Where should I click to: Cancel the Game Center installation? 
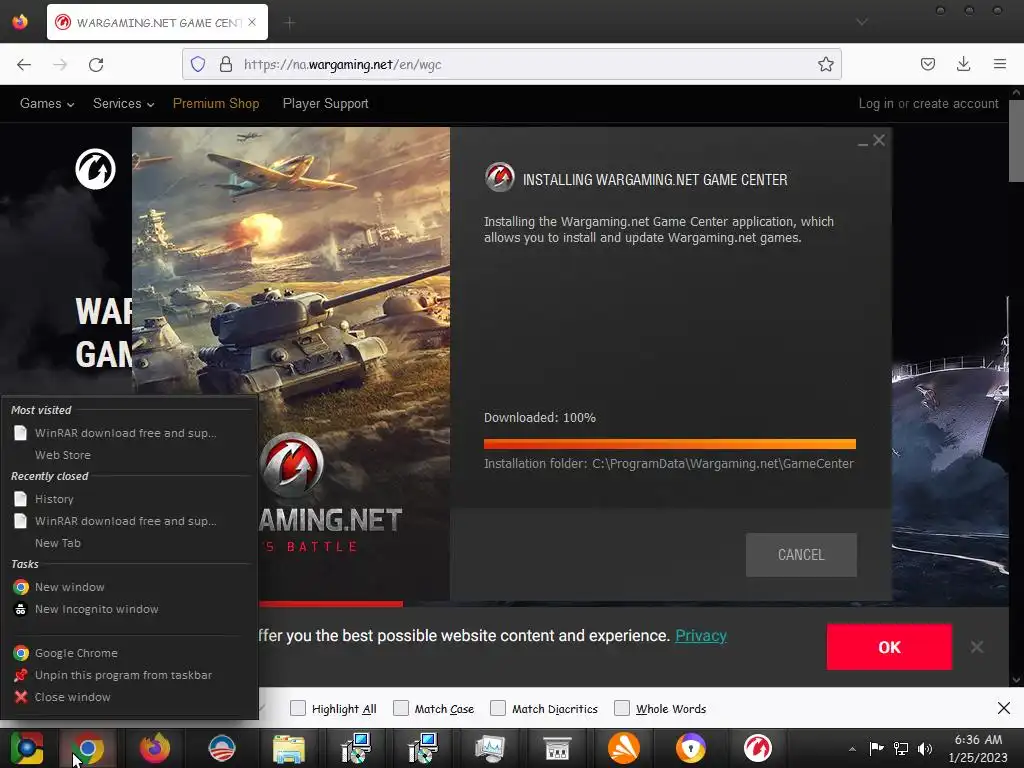click(x=801, y=554)
